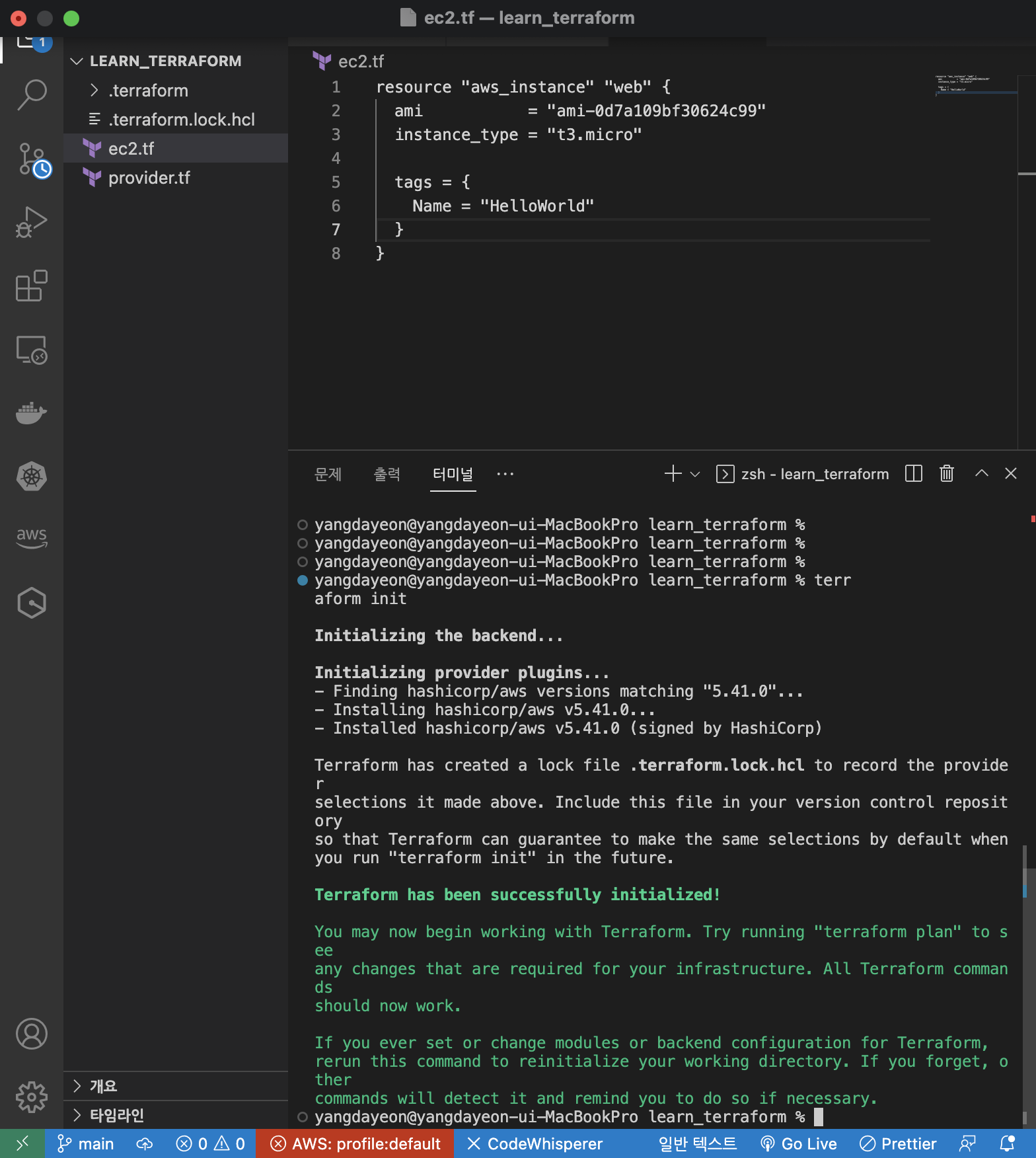
Task: Open the Search view in activity bar
Action: coord(32,95)
